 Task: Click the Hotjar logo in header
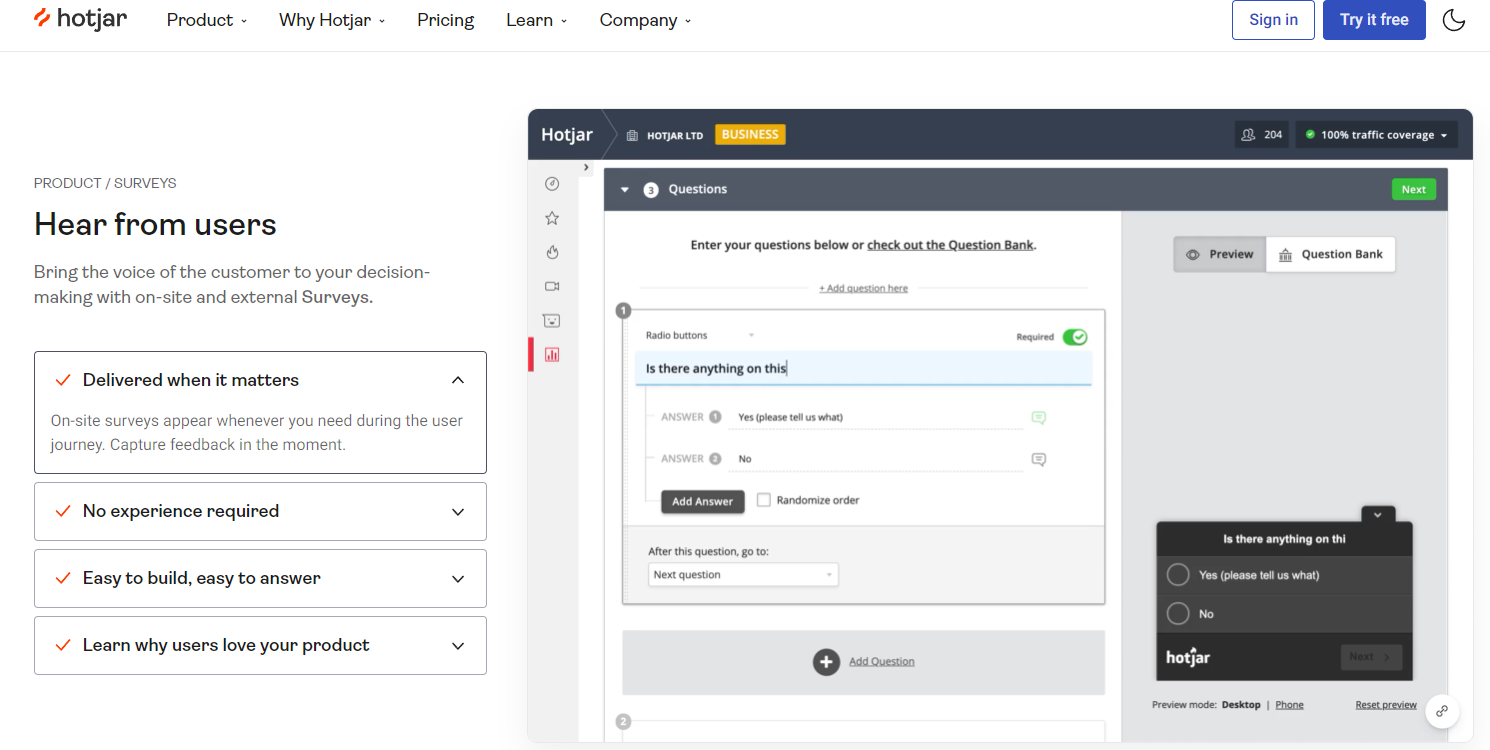pyautogui.click(x=80, y=19)
